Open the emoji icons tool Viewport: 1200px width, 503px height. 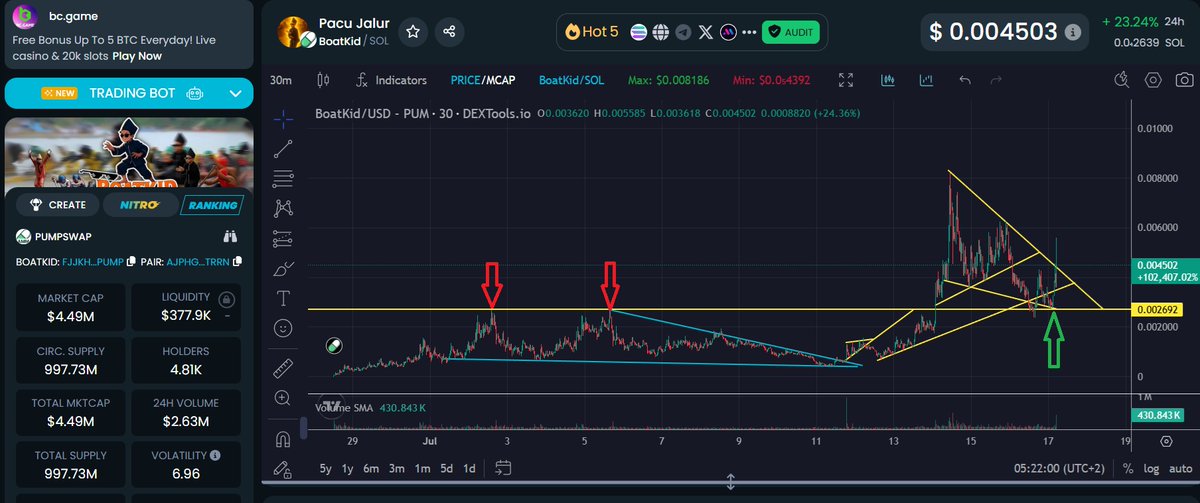283,328
